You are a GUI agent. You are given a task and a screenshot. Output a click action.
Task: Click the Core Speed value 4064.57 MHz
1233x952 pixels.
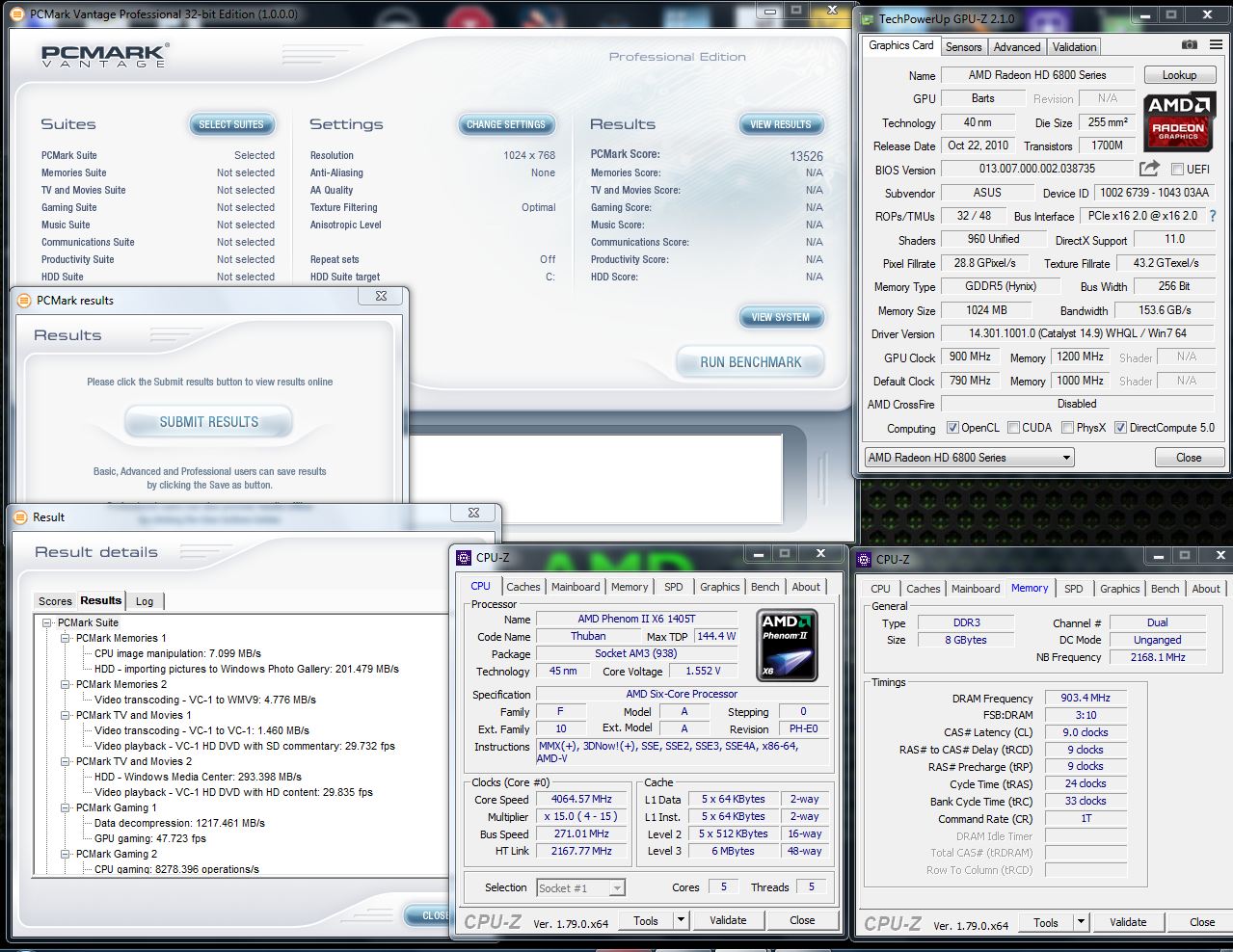click(x=581, y=799)
